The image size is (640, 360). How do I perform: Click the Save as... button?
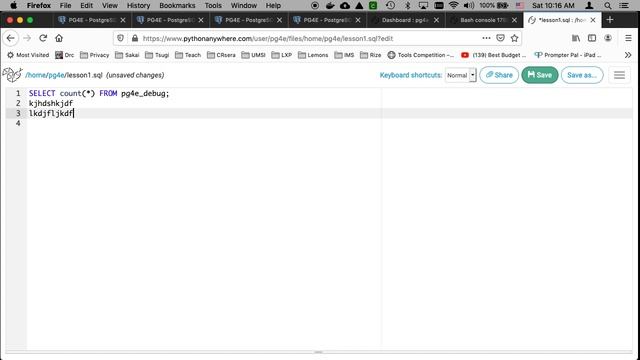582,75
